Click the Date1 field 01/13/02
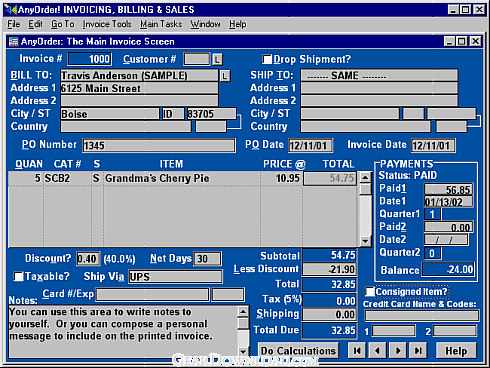The image size is (490, 368). [448, 202]
